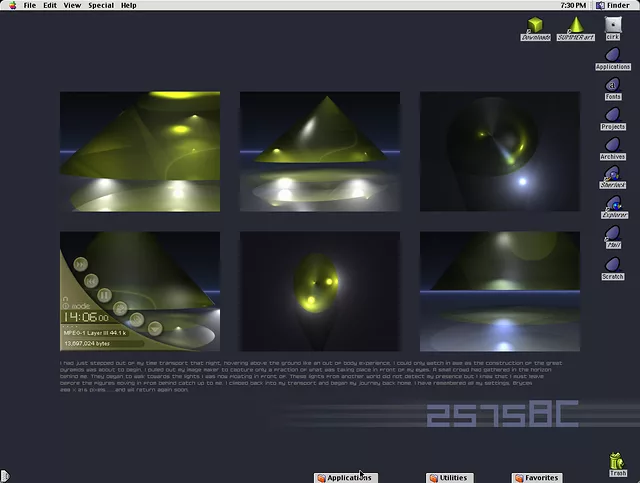The height and width of the screenshot is (483, 640).
Task: Open the Downloads cube icon on desktop
Action: pos(536,26)
